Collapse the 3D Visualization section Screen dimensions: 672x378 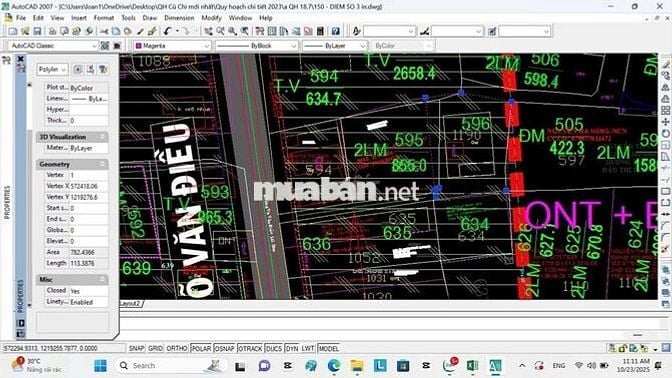(102, 137)
